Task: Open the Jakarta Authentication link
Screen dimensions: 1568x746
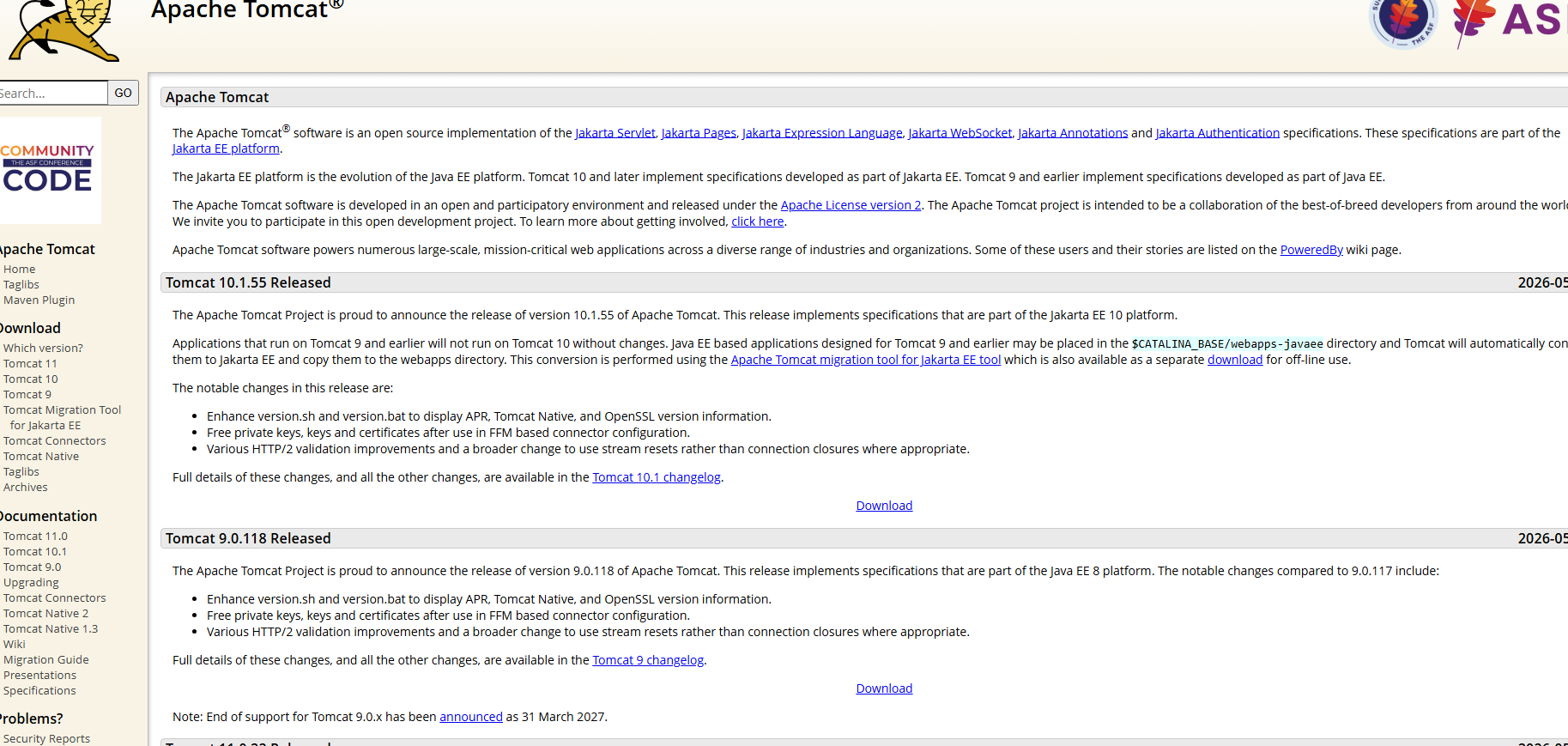Action: click(x=1218, y=133)
